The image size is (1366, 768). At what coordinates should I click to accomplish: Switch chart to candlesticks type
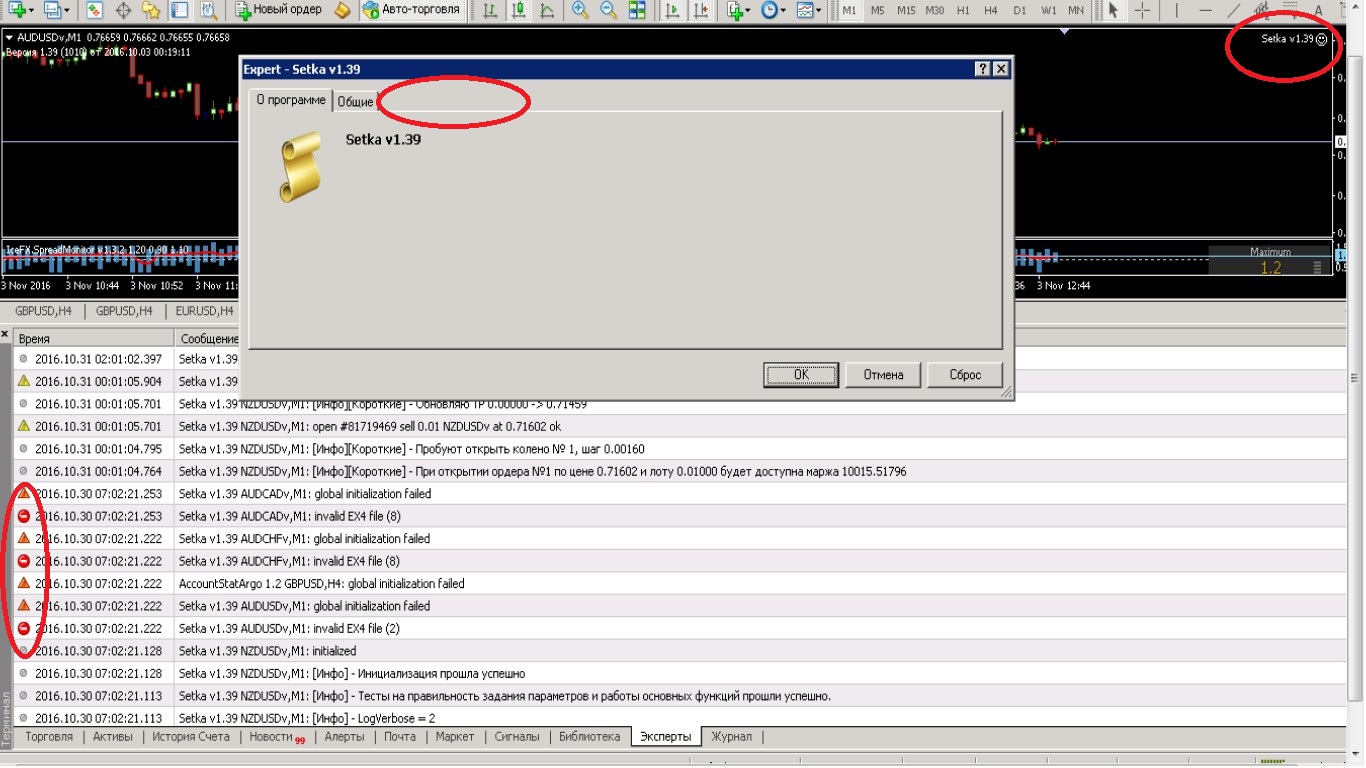pos(518,10)
